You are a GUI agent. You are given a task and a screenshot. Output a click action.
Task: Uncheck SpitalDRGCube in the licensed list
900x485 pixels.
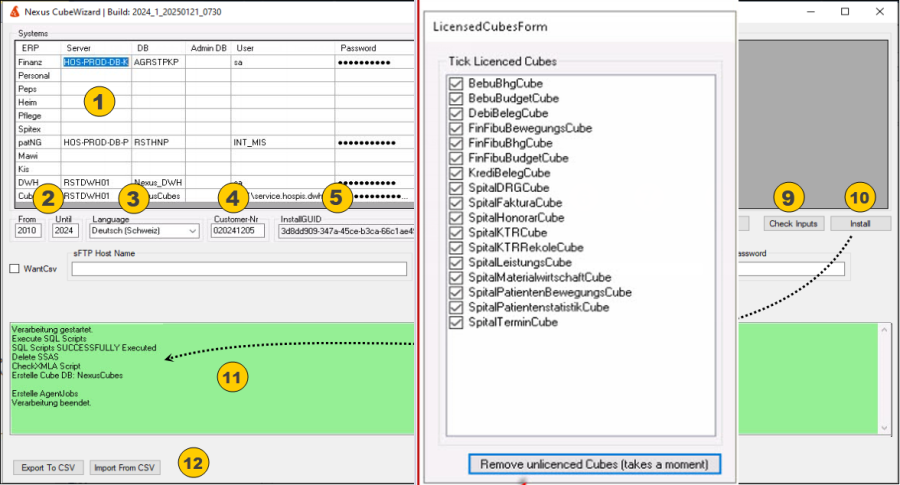click(x=457, y=188)
